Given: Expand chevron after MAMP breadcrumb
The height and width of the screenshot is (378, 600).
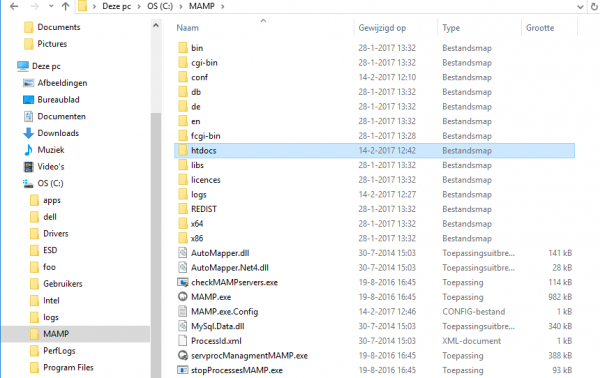Looking at the screenshot, I should point(222,7).
